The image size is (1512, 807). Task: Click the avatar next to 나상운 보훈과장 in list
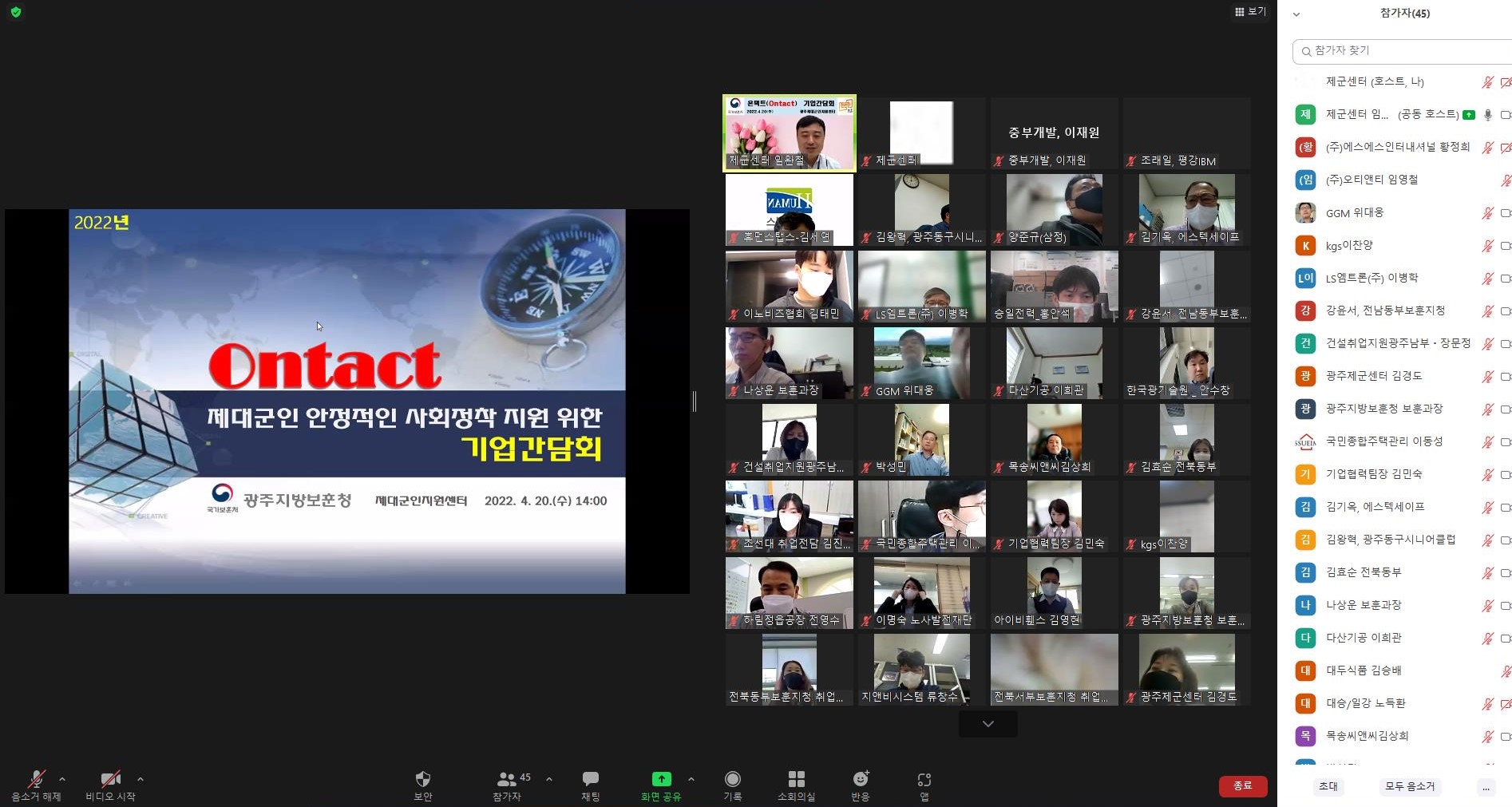click(x=1305, y=605)
